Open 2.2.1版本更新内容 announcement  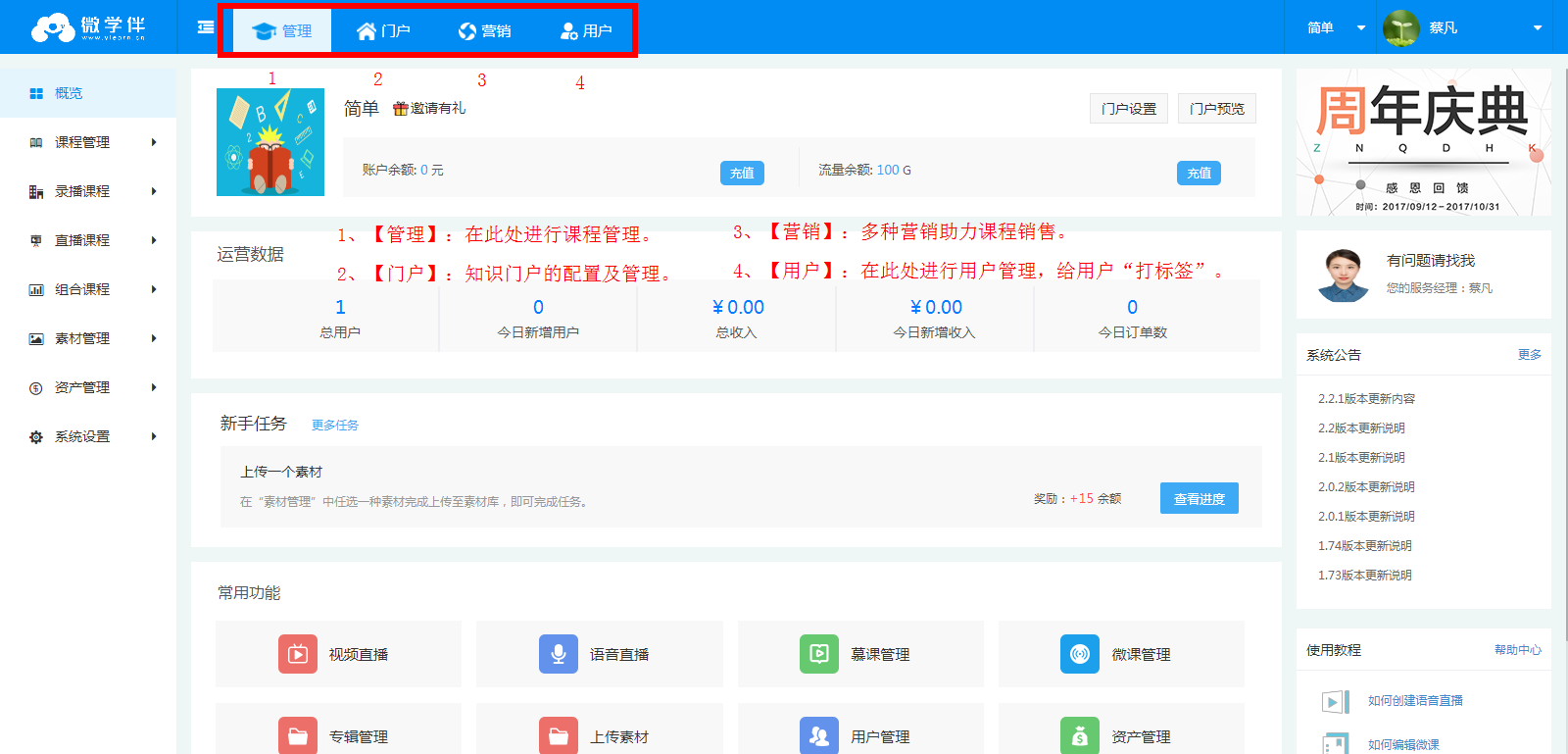point(1367,399)
